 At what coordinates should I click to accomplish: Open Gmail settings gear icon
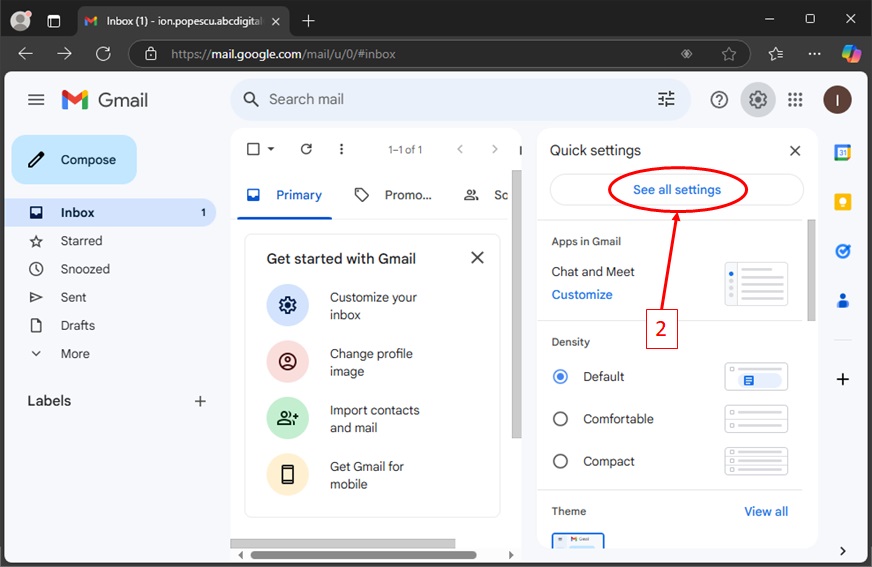coord(758,99)
